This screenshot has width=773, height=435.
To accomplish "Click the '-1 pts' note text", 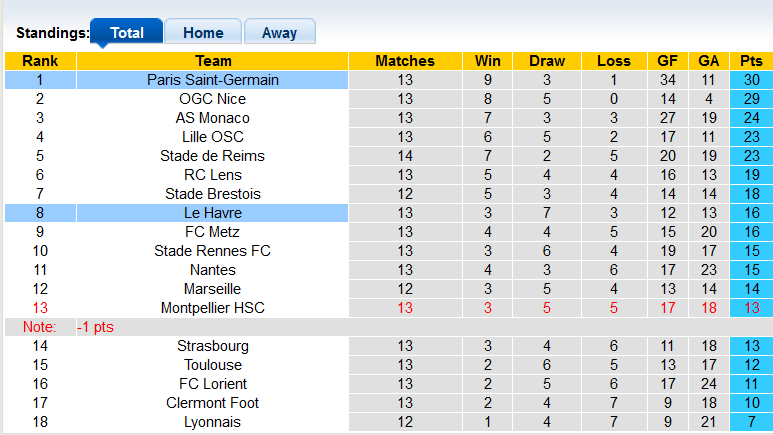I will [99, 327].
